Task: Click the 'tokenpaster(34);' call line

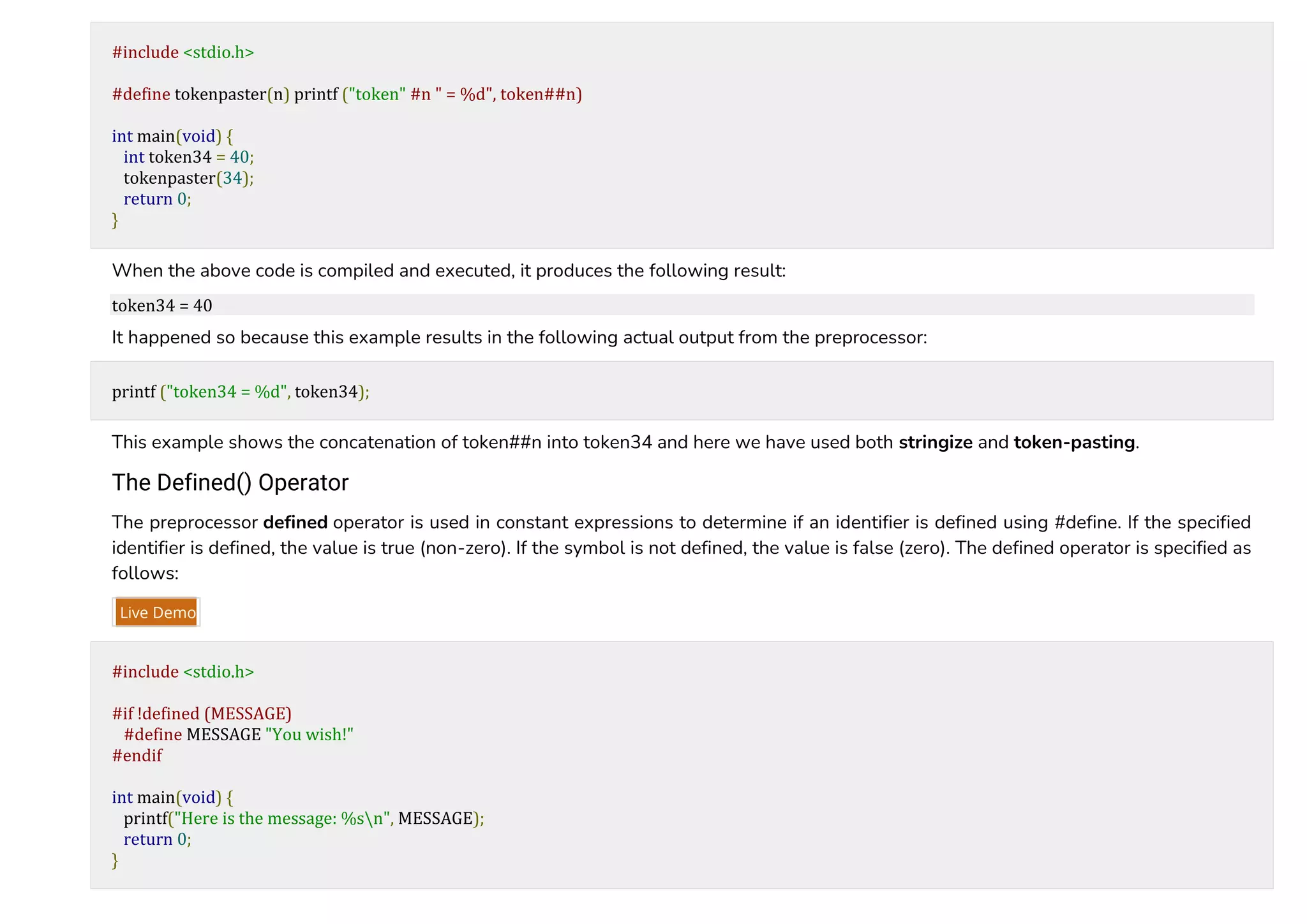Action: coord(189,178)
